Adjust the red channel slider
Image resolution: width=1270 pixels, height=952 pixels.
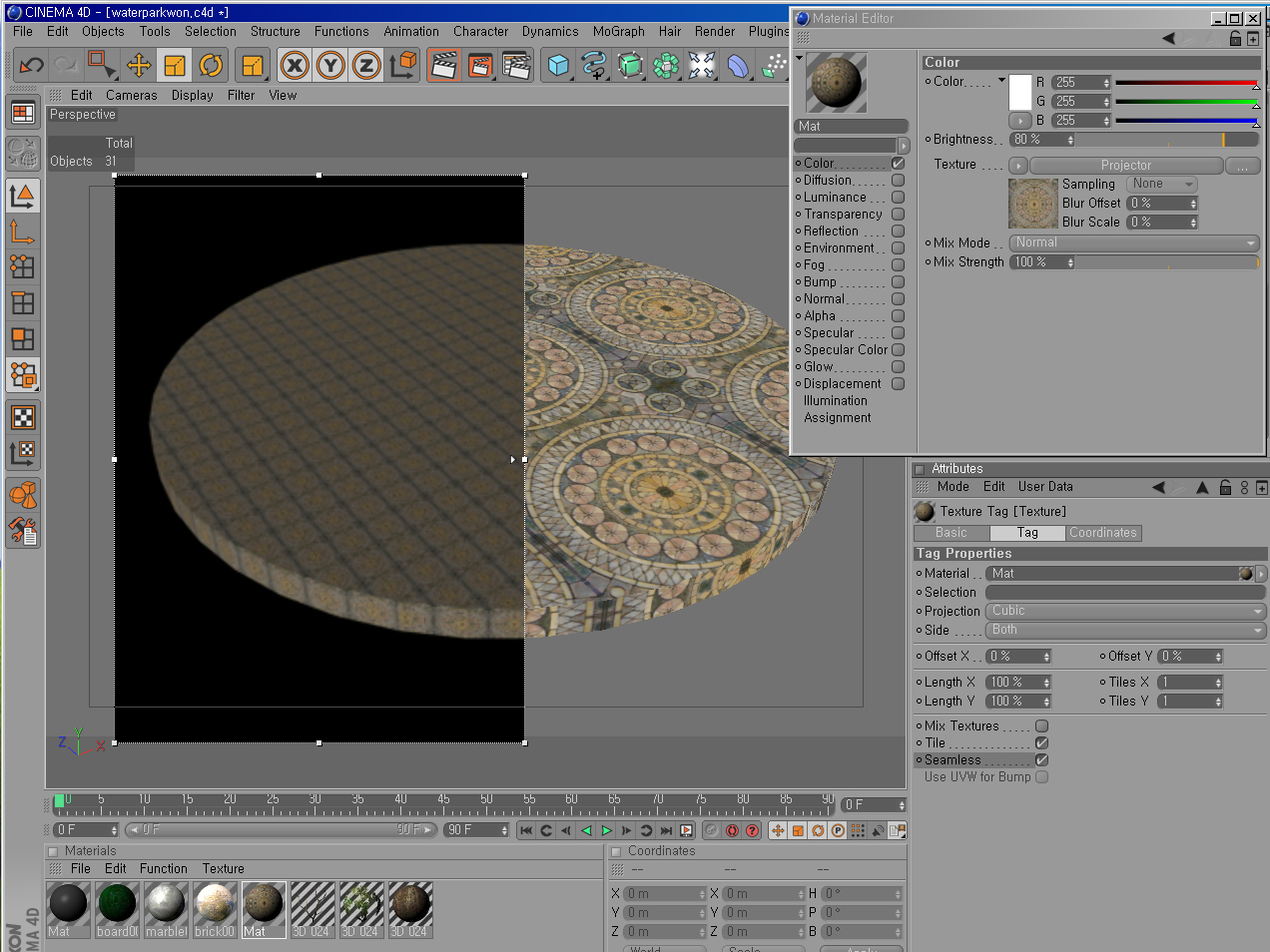point(1187,83)
